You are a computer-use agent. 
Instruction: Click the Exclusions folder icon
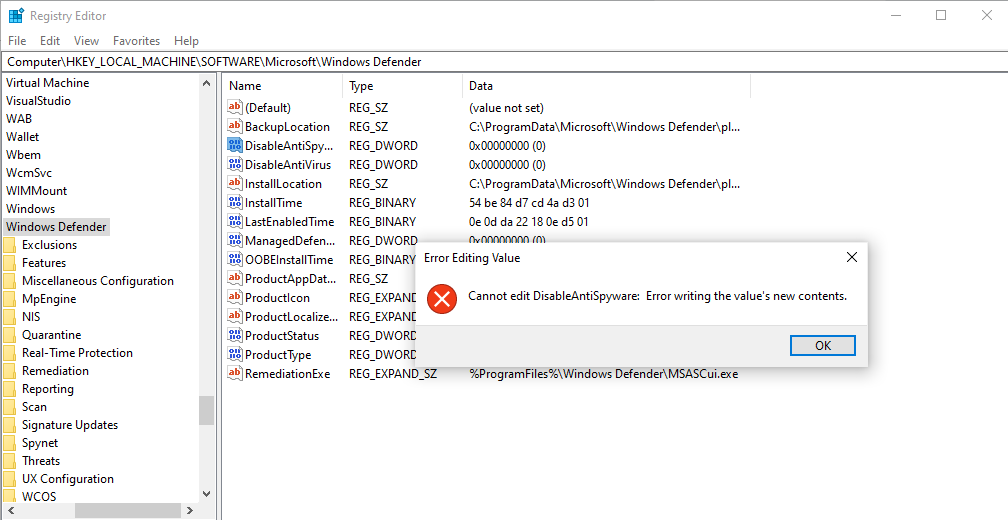point(10,245)
